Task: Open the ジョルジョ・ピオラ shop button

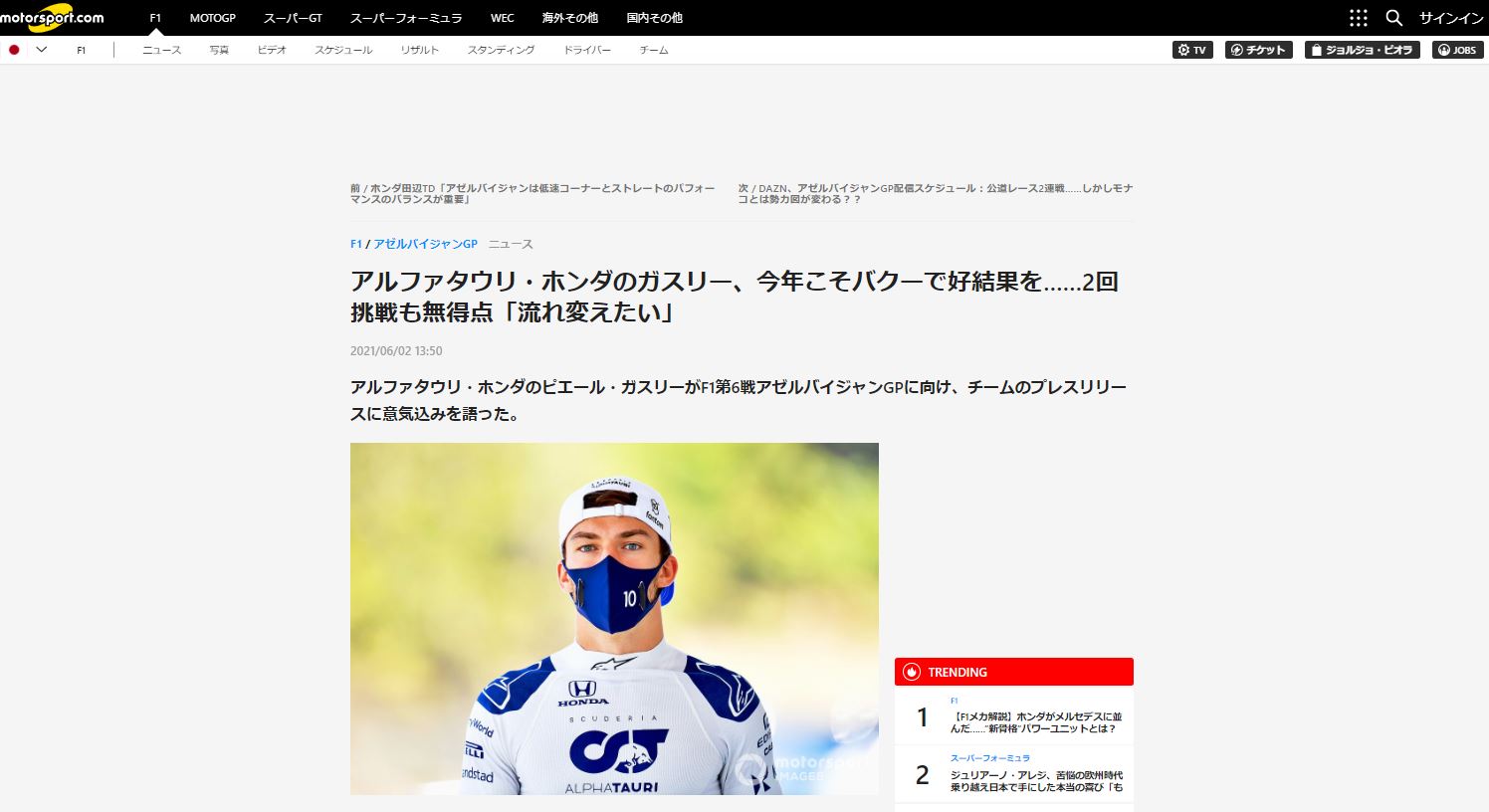Action: pos(1363,50)
